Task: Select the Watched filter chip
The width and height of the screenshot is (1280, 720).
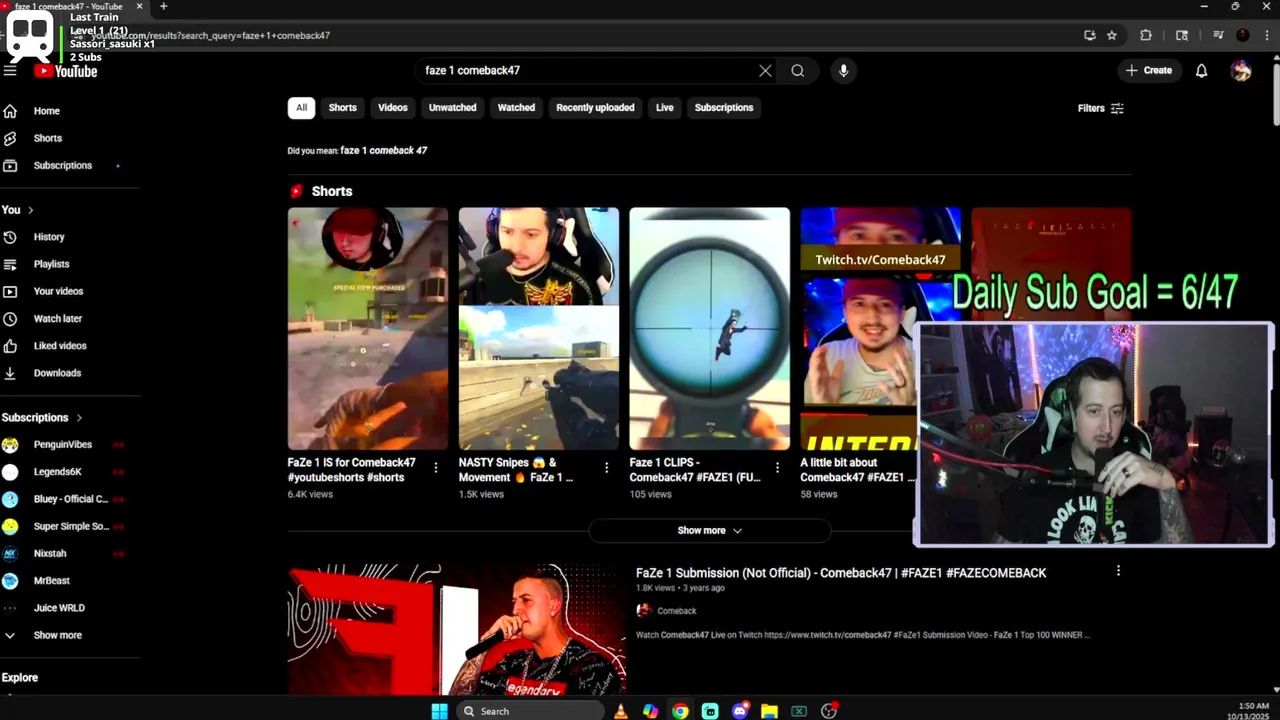Action: (x=516, y=107)
